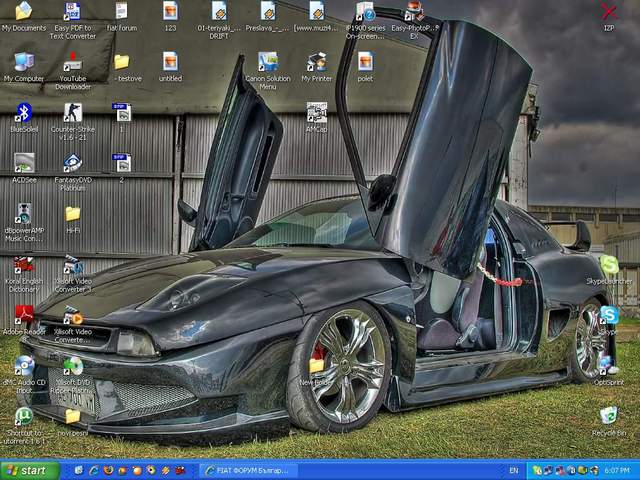Click the Start button

(x=28, y=470)
